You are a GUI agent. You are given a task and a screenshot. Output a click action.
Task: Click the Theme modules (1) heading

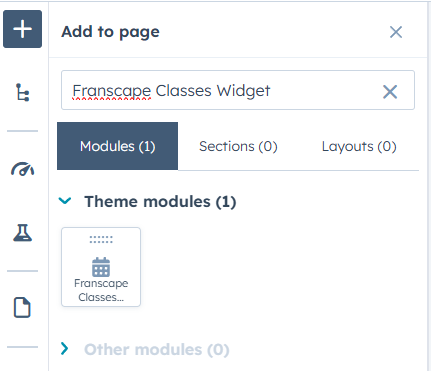point(160,201)
